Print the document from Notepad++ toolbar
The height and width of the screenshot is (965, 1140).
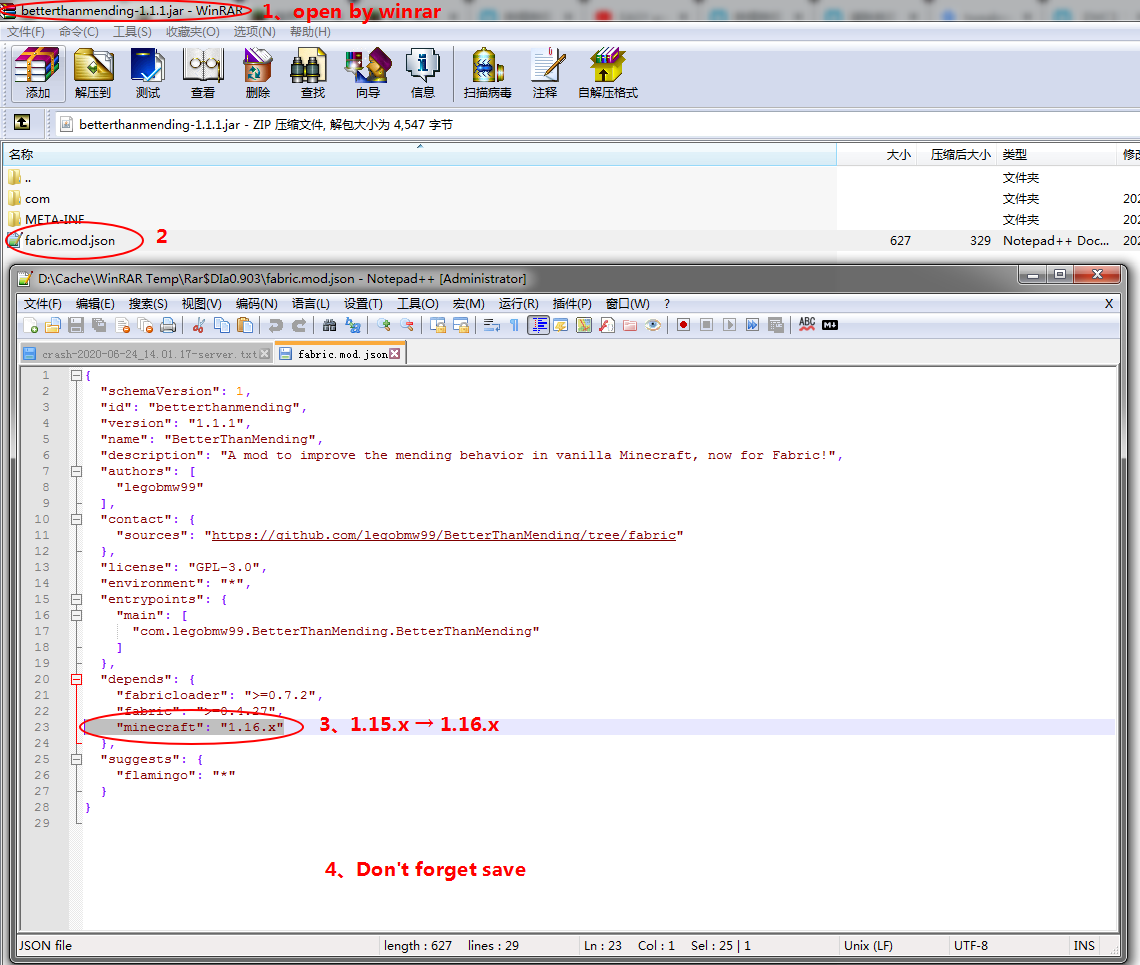click(168, 325)
